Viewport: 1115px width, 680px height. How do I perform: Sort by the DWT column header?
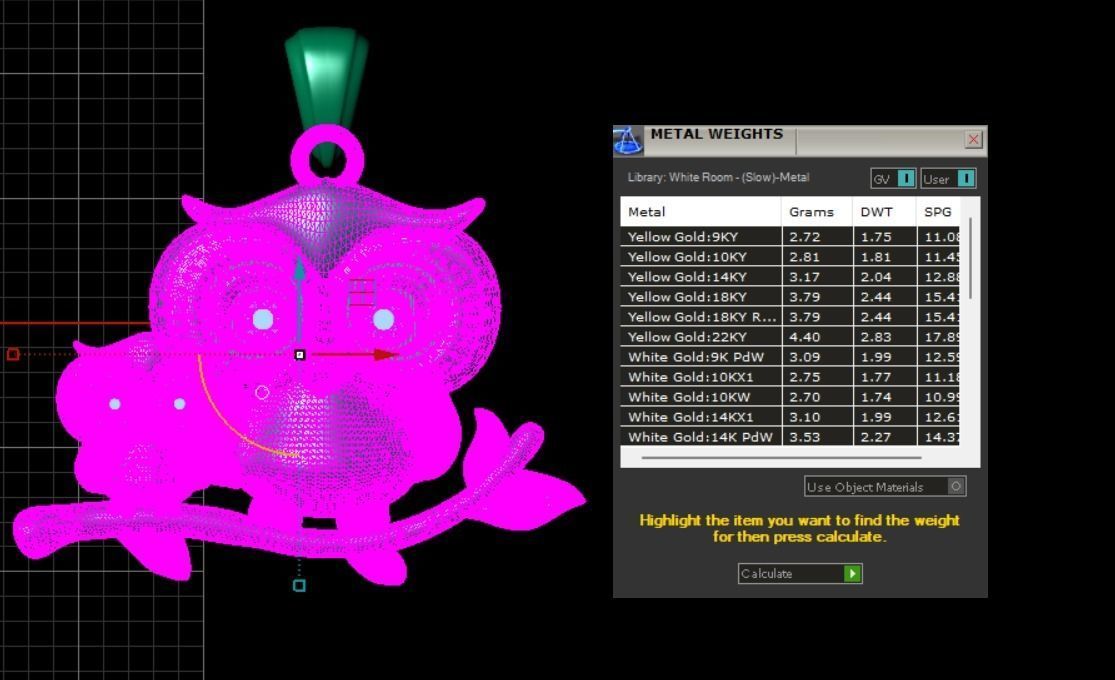885,212
